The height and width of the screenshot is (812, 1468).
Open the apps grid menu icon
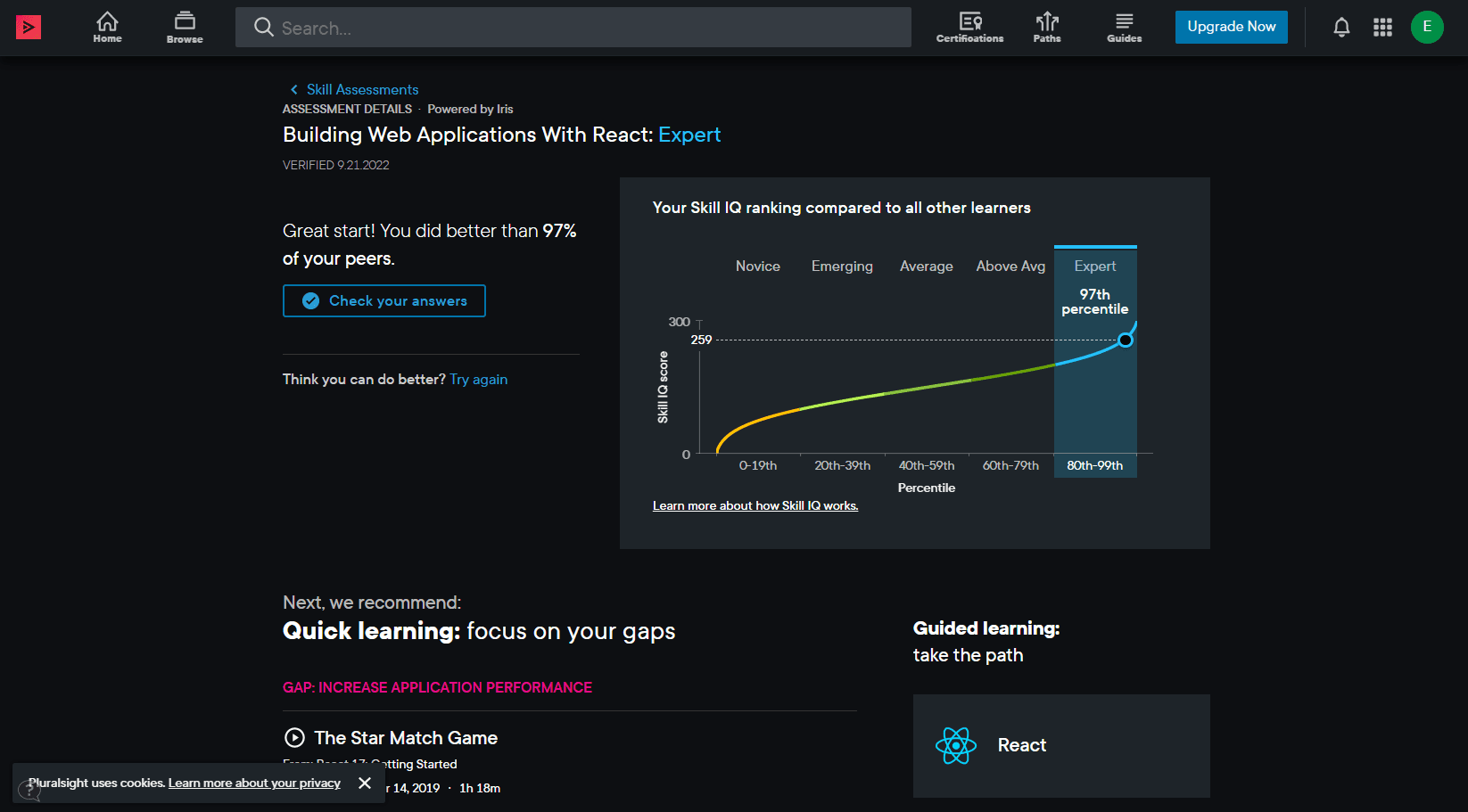click(1382, 28)
